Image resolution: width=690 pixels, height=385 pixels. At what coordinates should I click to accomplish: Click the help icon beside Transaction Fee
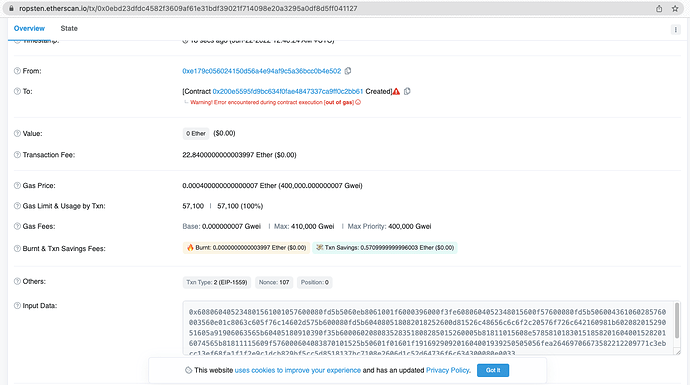[x=17, y=155]
